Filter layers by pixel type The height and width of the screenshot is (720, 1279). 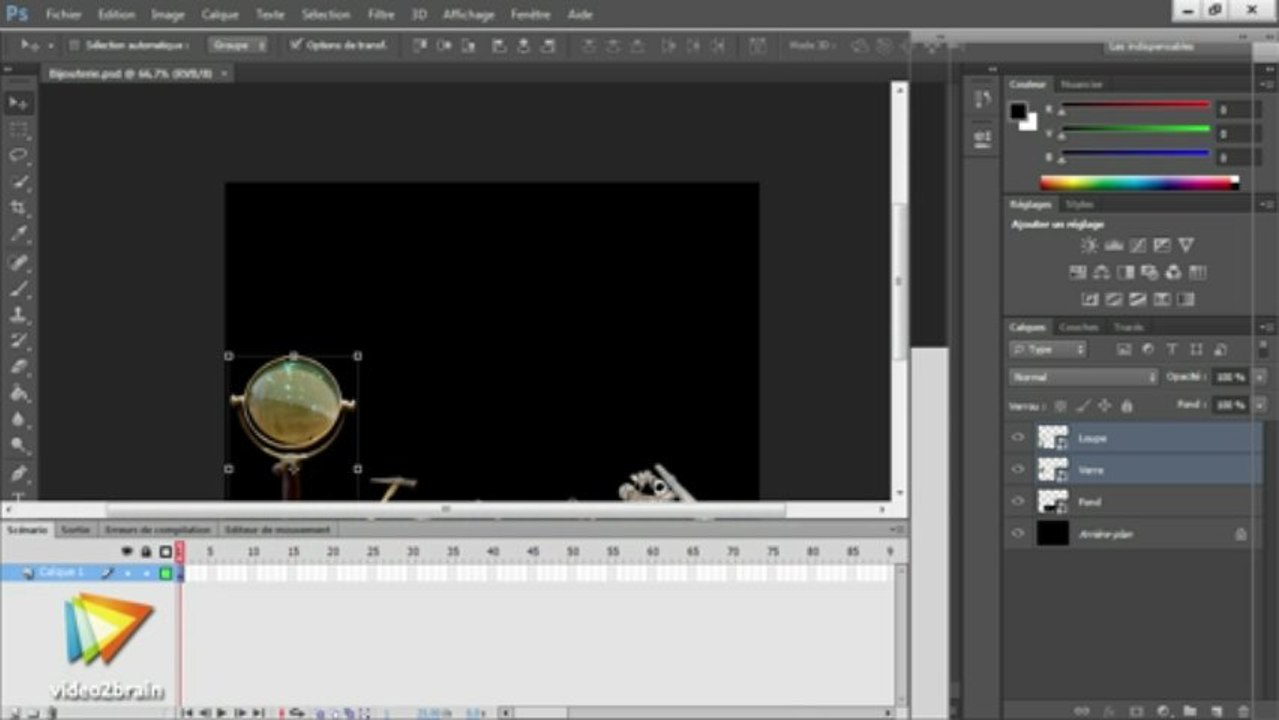1124,349
